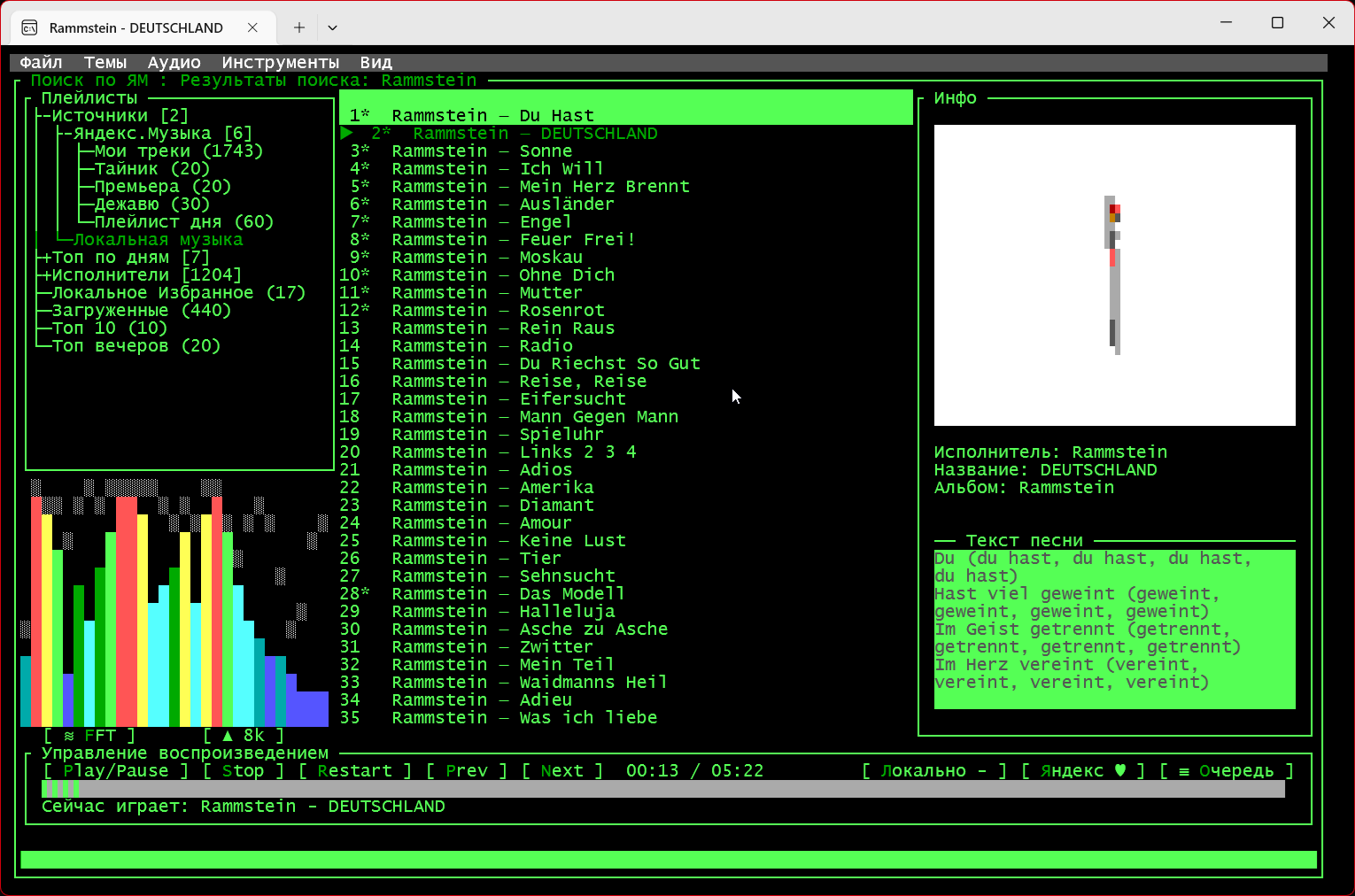
Task: Select track 6 Ausländer
Action: (626, 205)
